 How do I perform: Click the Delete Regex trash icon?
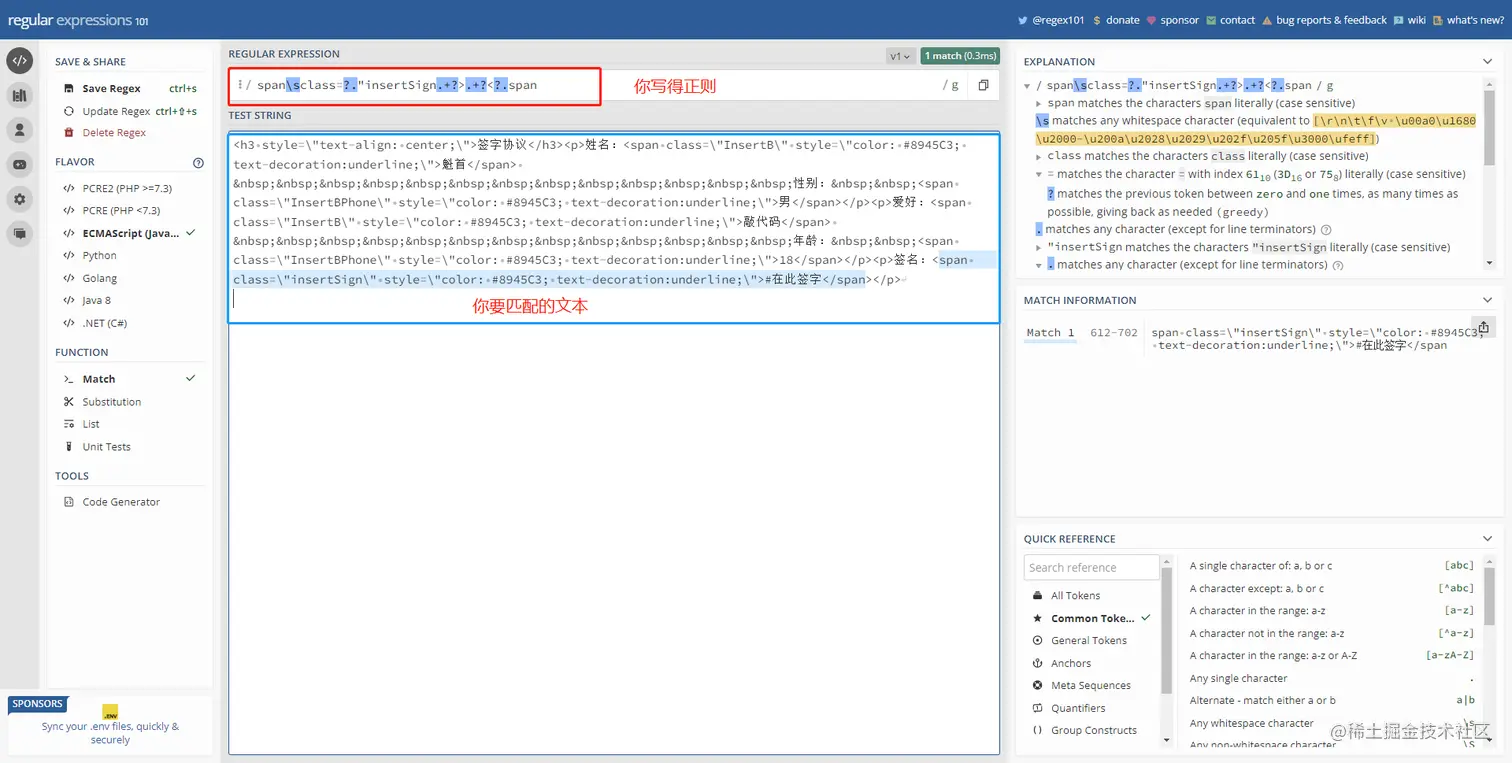[69, 132]
